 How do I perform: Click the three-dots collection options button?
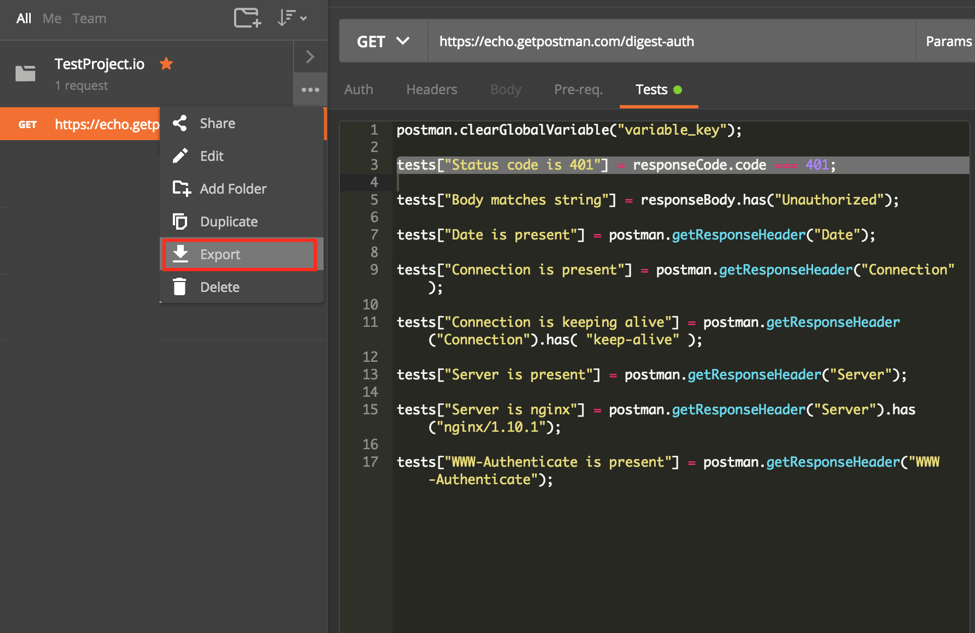[x=310, y=90]
